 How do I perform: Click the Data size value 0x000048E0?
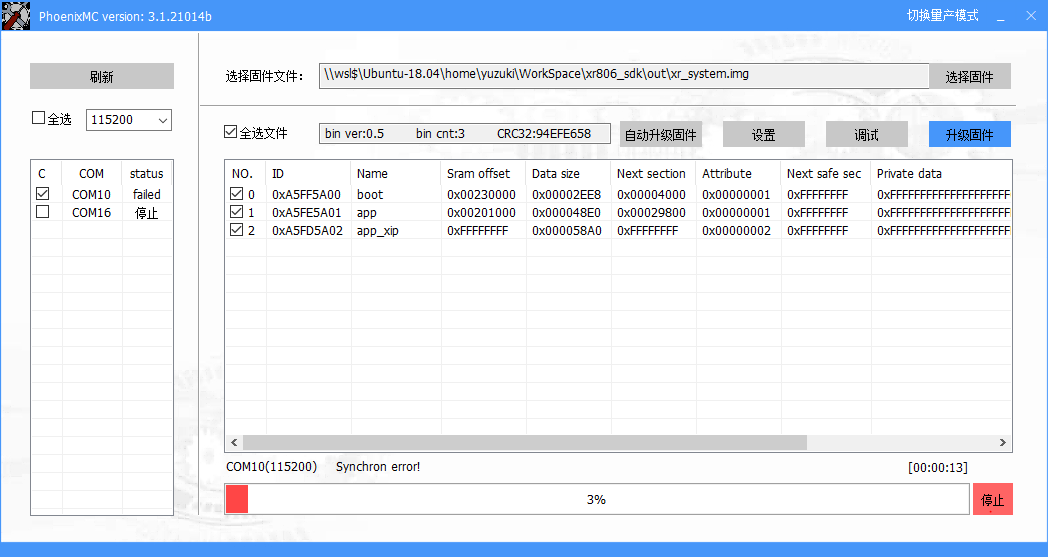[x=566, y=213]
